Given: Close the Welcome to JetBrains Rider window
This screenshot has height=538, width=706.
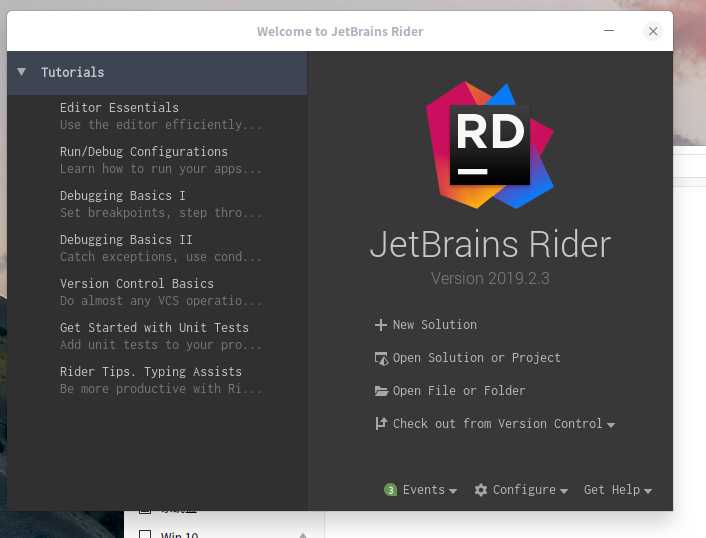Looking at the screenshot, I should [x=653, y=31].
